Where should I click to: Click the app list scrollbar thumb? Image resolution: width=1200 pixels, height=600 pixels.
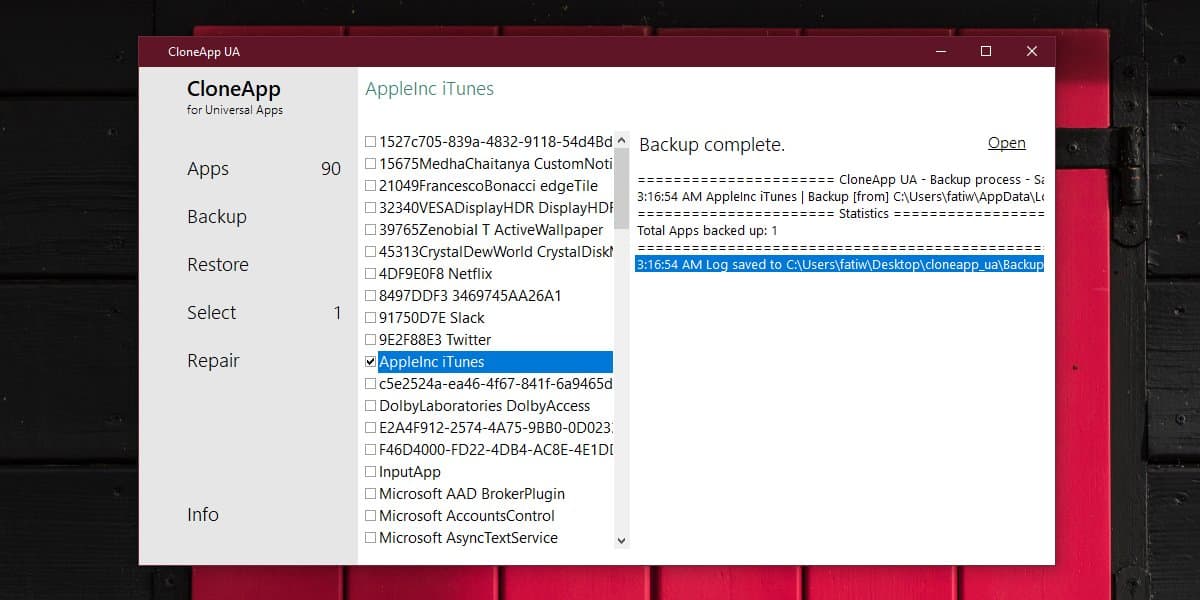(x=621, y=188)
